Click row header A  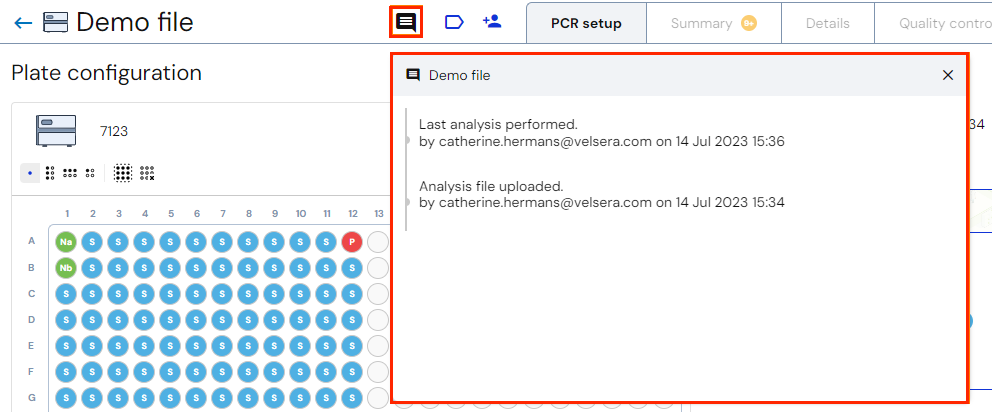coord(30,241)
